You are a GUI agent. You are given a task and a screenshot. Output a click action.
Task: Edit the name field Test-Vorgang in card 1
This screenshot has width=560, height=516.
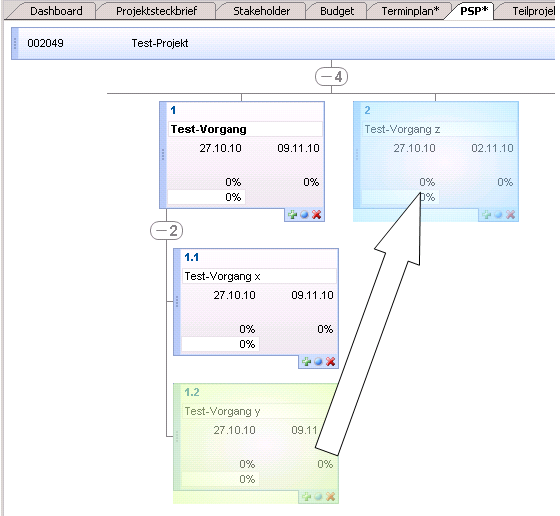(245, 129)
